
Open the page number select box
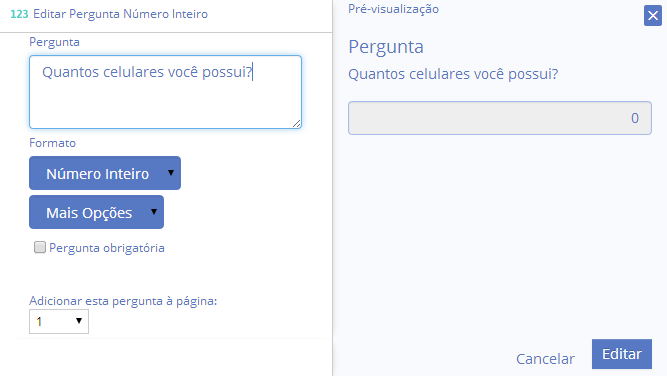point(59,322)
